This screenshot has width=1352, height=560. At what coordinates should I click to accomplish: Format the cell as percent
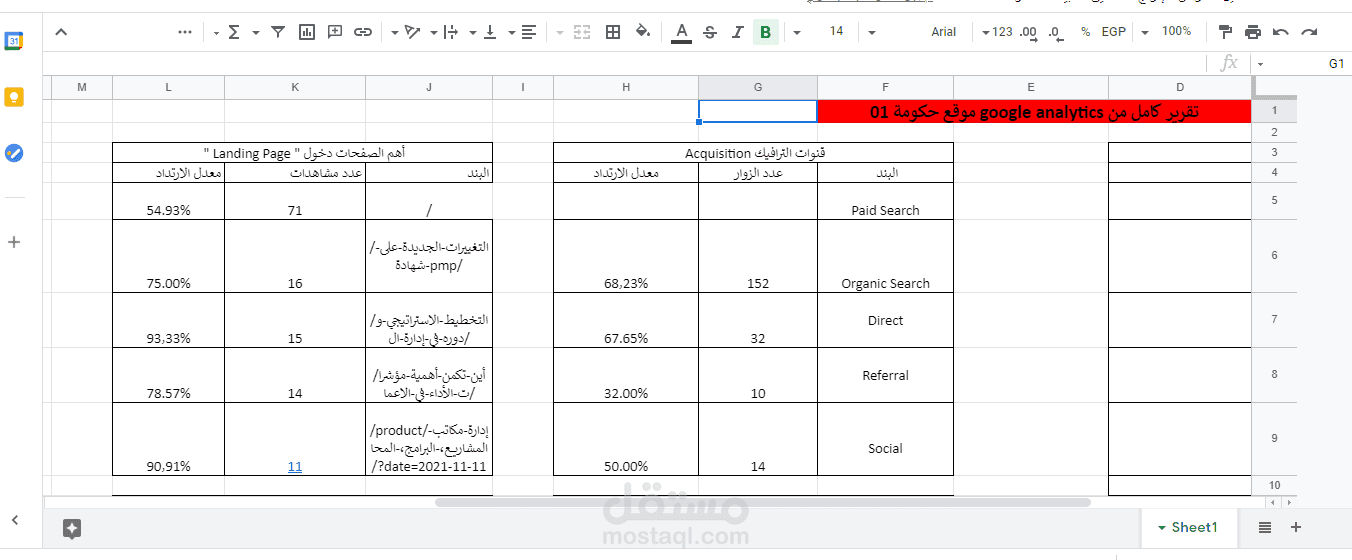[x=1085, y=32]
